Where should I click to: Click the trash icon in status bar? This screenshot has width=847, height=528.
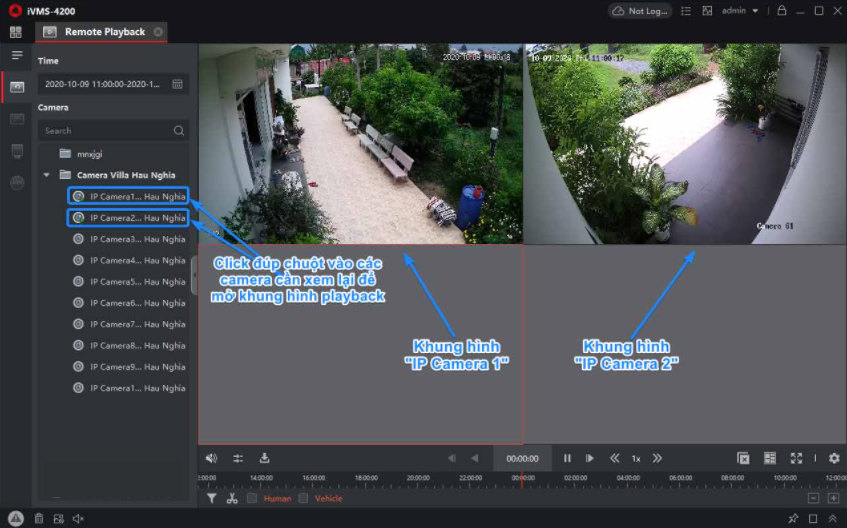pyautogui.click(x=39, y=519)
